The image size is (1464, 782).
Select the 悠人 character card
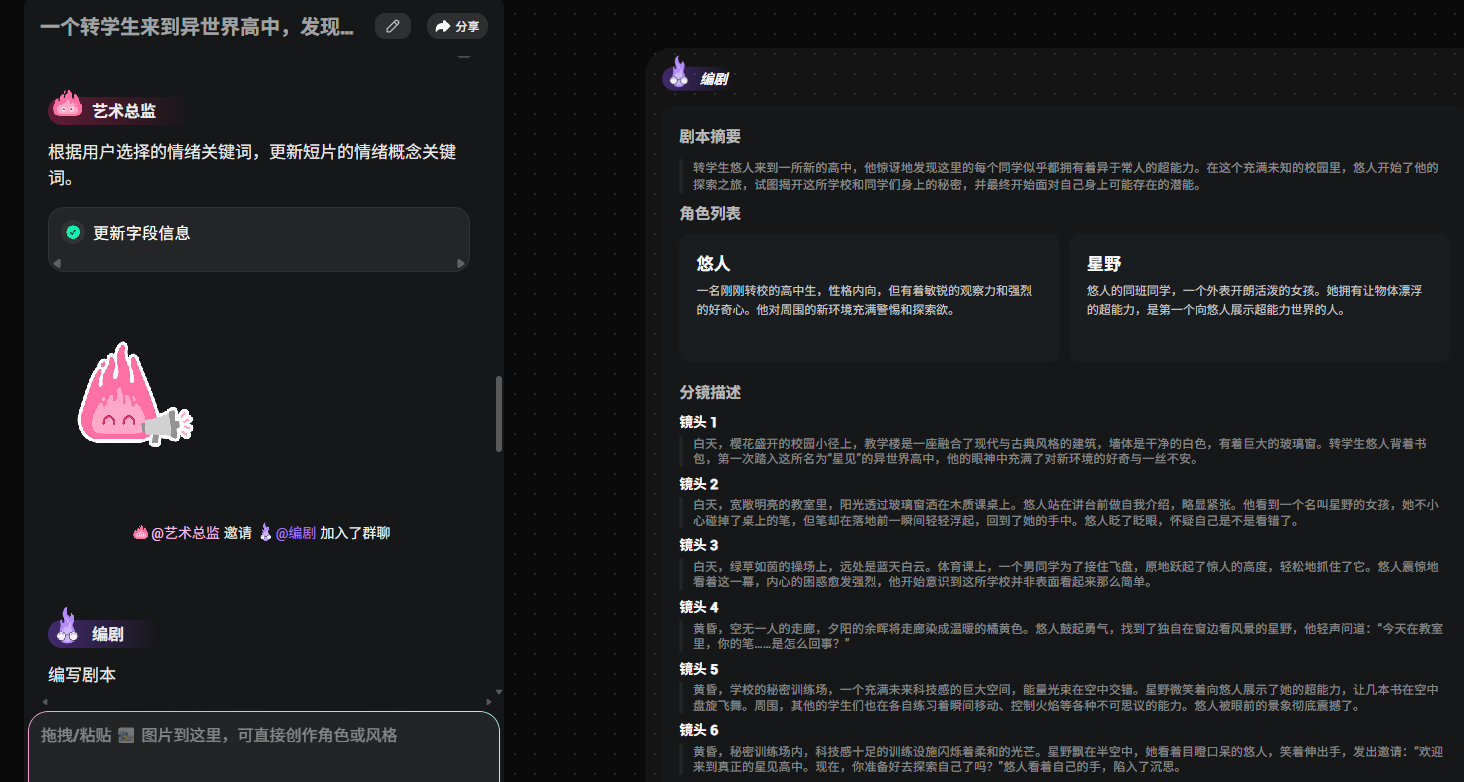pyautogui.click(x=868, y=297)
